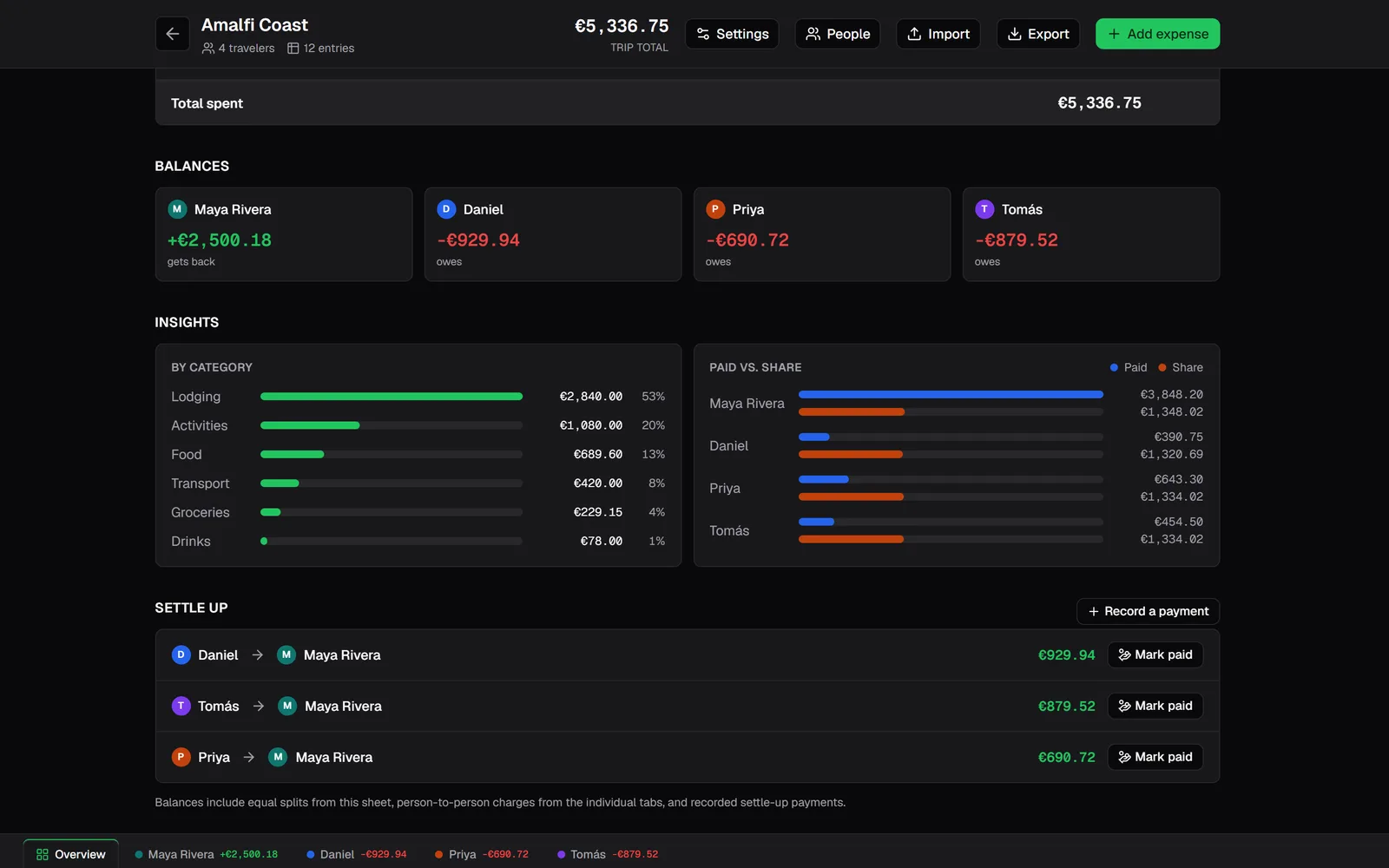Click the orange Share legend dot
The height and width of the screenshot is (868, 1389).
pos(1162,368)
